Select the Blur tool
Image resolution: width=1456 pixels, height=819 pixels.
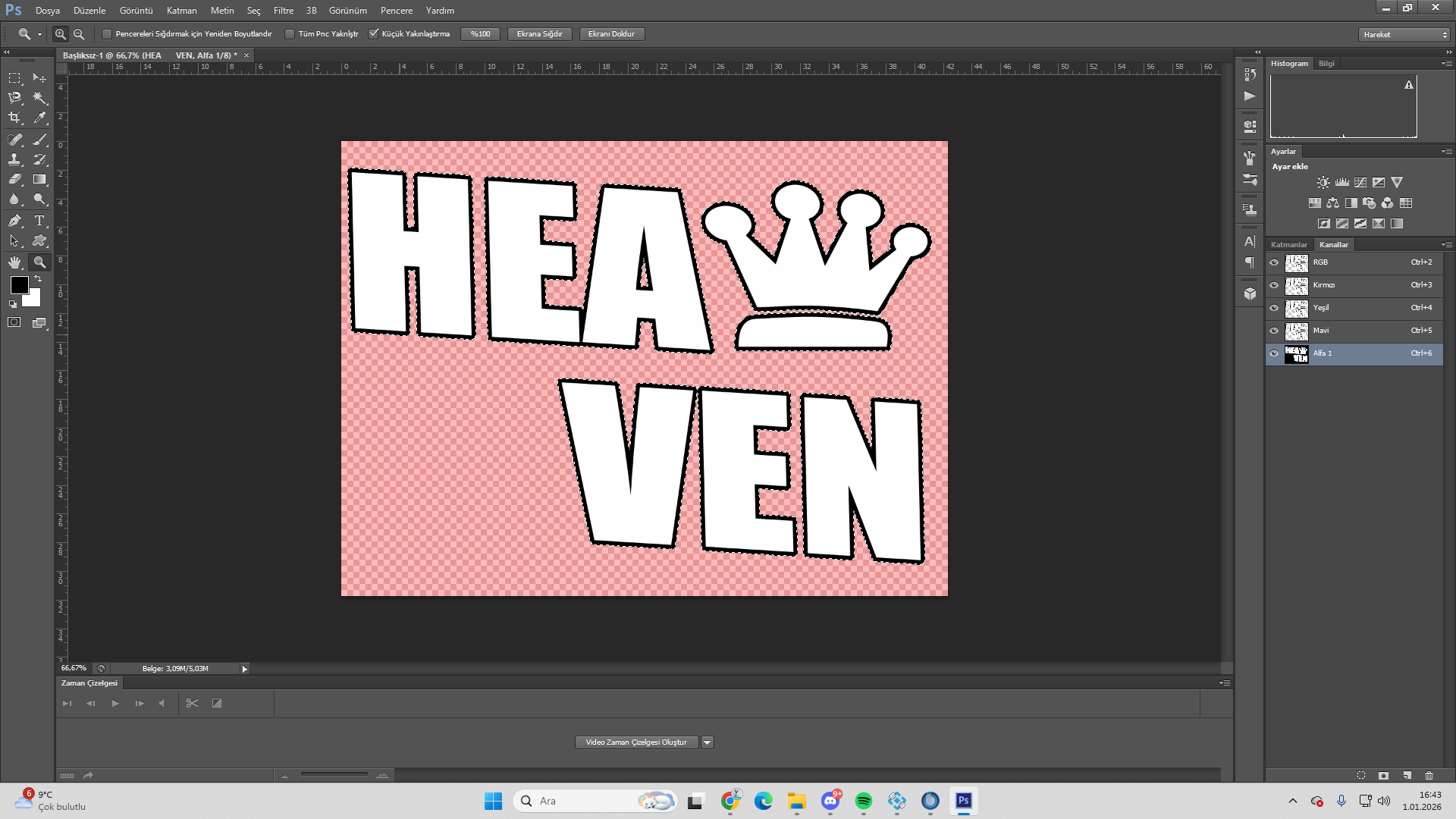pyautogui.click(x=14, y=199)
